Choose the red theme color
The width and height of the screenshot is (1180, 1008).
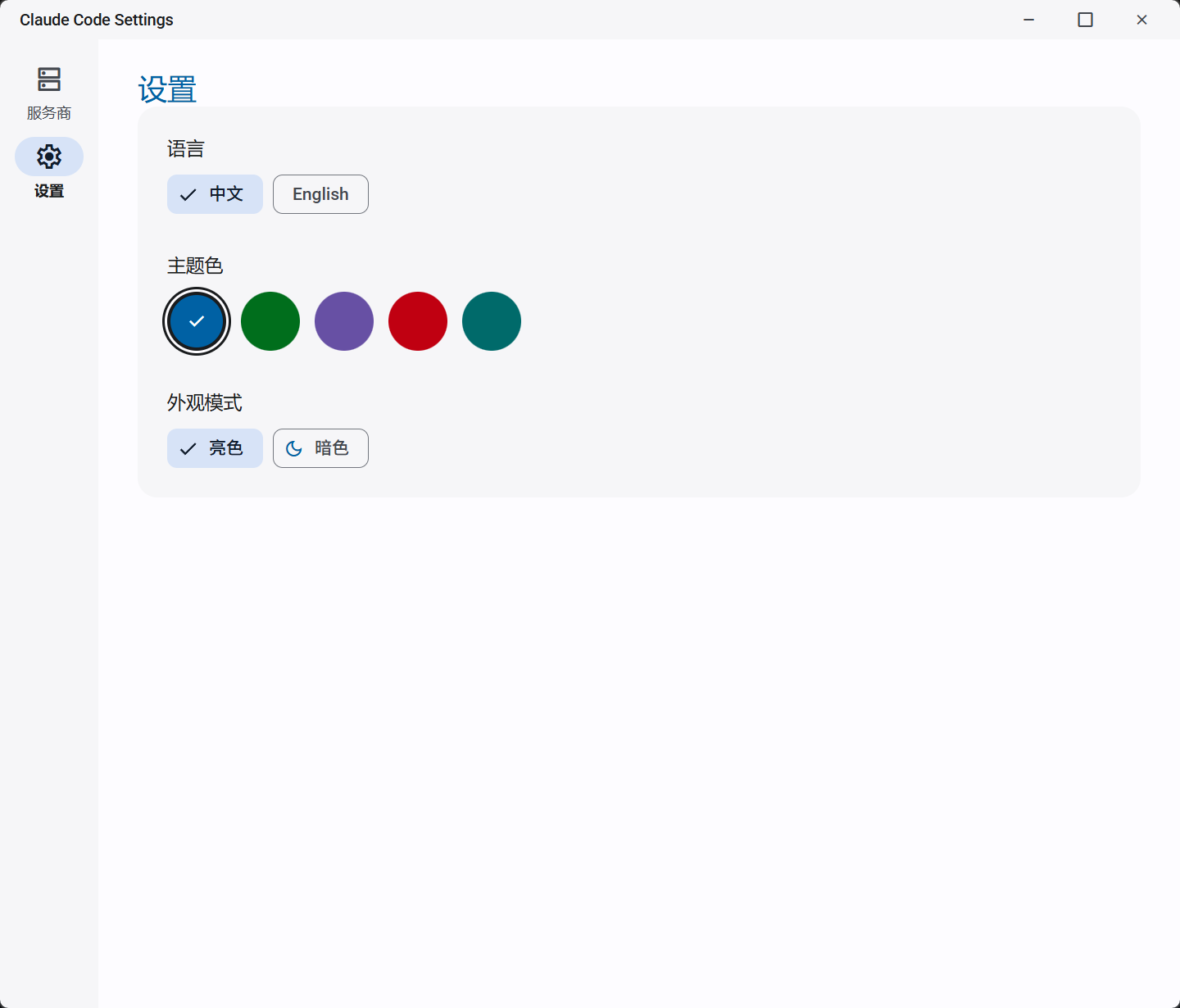(418, 321)
